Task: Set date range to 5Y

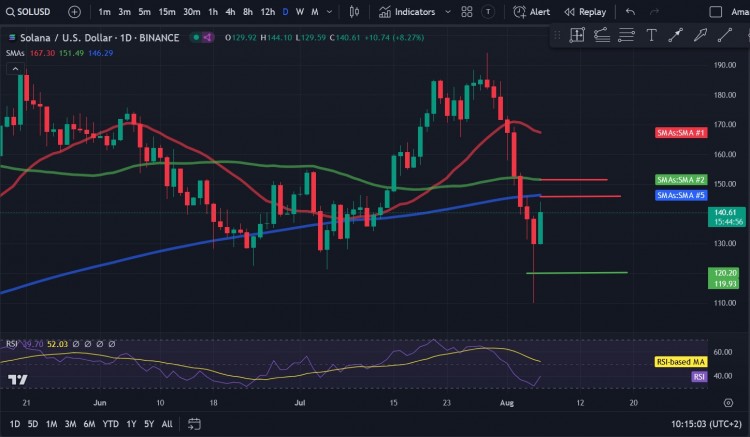Action: (149, 424)
